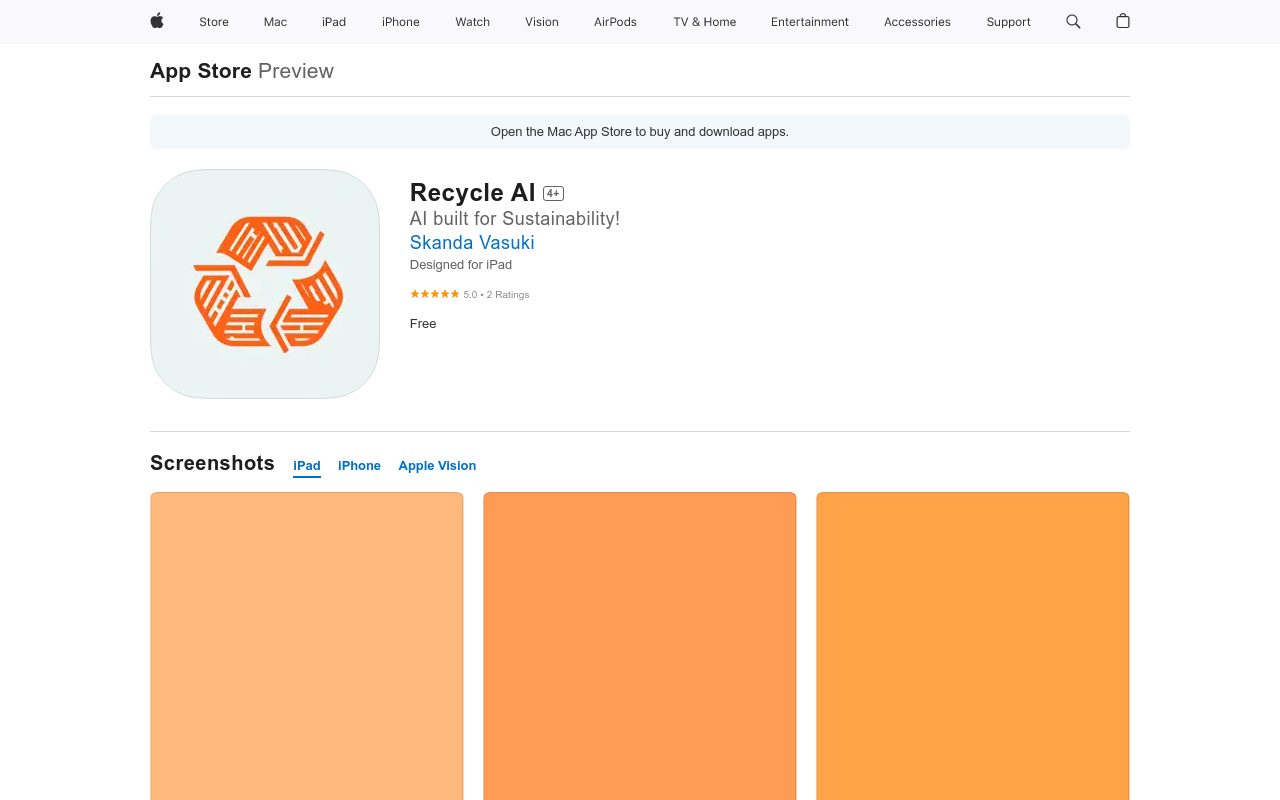Open the iPad navigation menu item
This screenshot has height=800, width=1280.
(x=334, y=22)
